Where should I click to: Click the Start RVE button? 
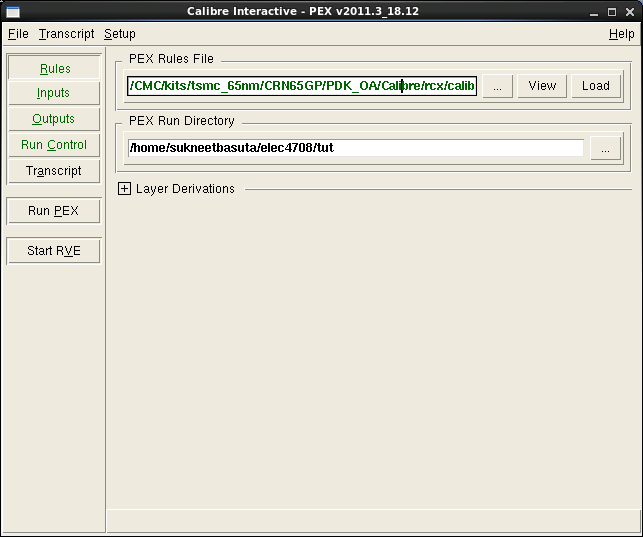[54, 250]
